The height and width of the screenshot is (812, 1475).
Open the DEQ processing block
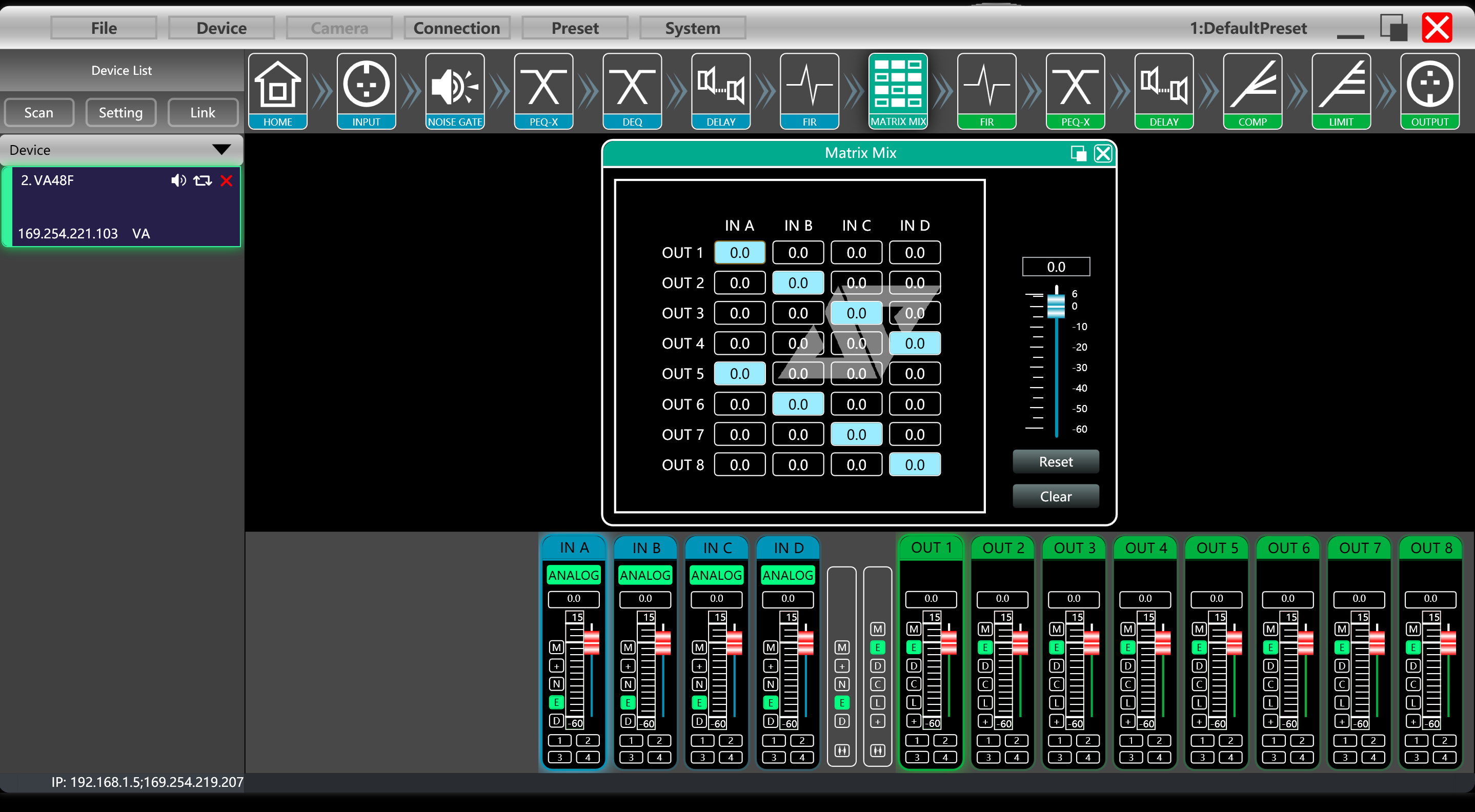(632, 90)
